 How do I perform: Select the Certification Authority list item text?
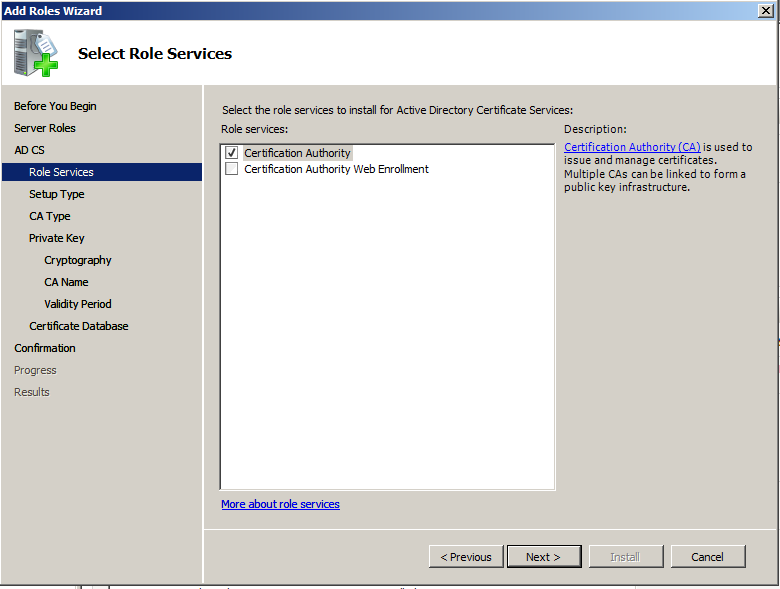297,153
